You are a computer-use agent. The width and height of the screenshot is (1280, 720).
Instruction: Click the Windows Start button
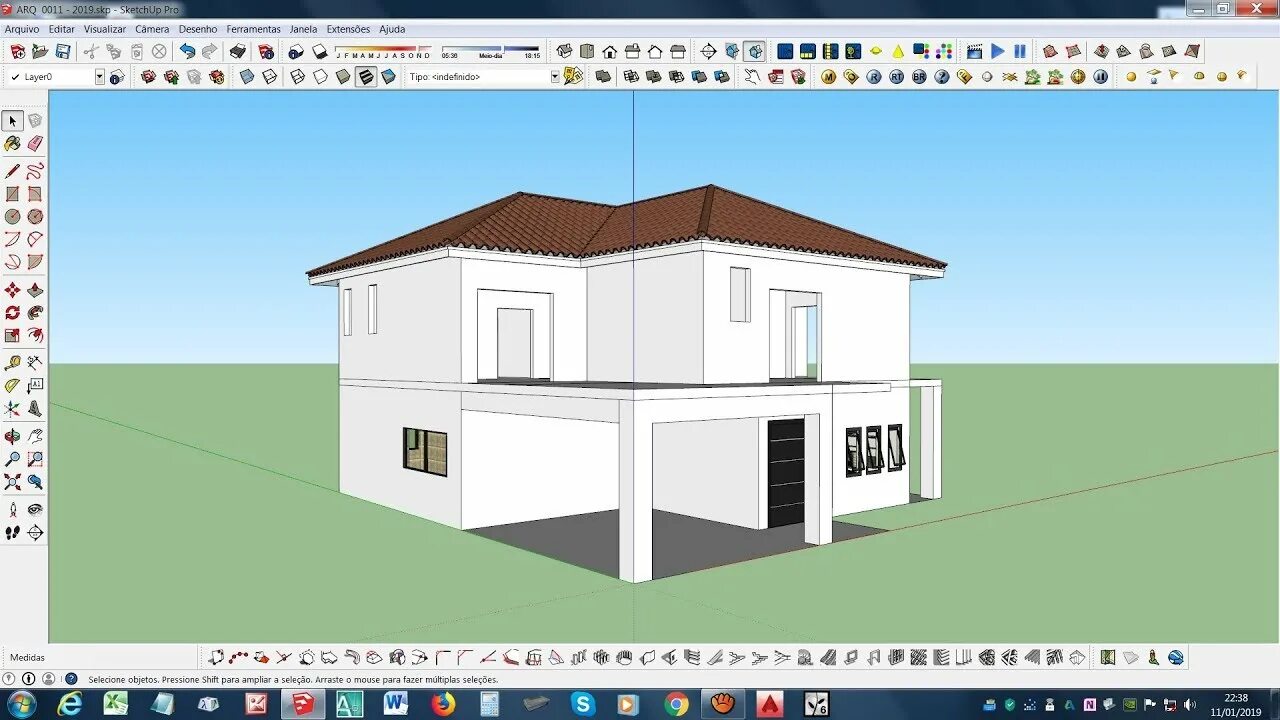click(21, 704)
